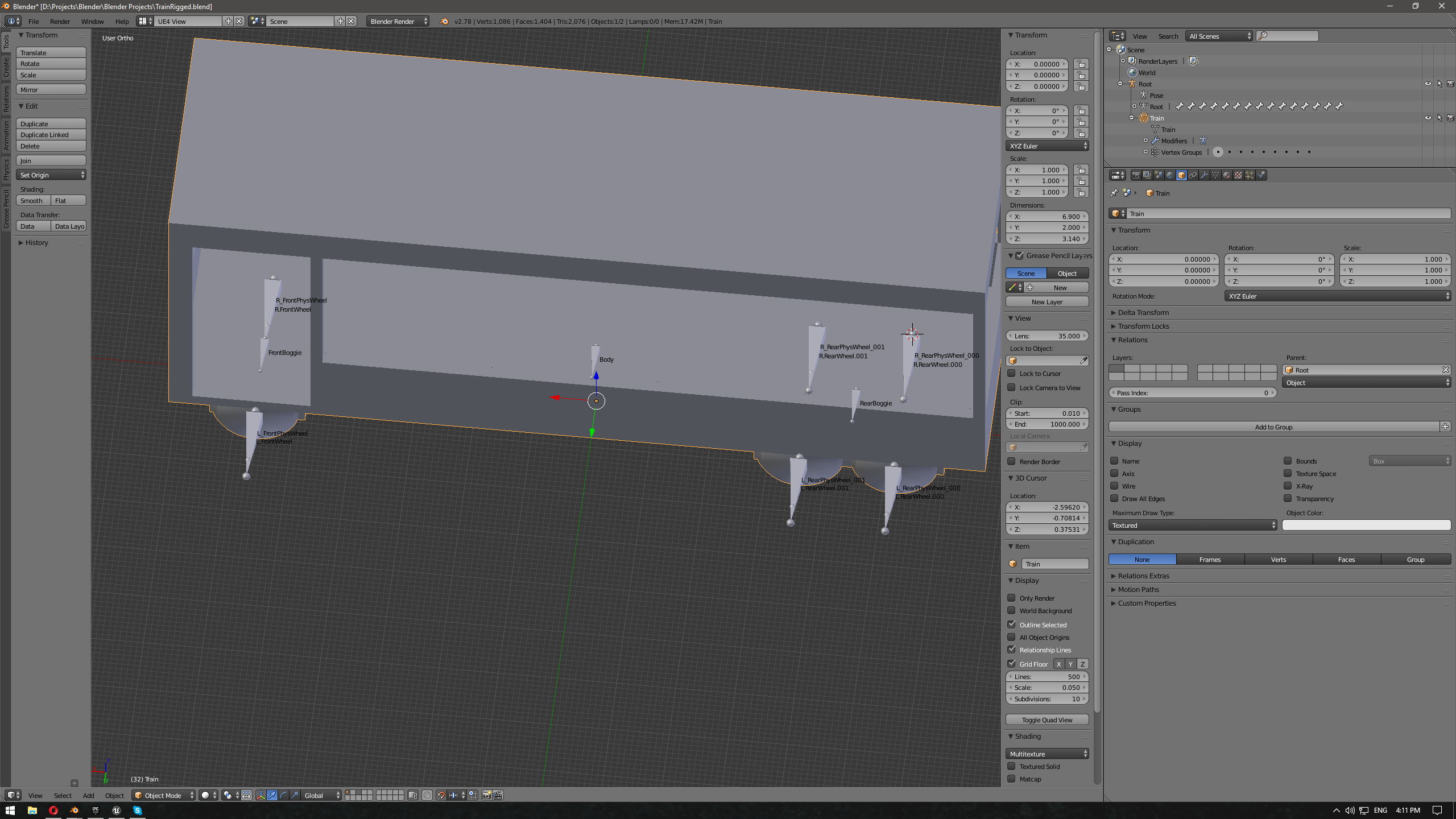Click Smooth shading button
This screenshot has height=819, width=1456.
(33, 200)
